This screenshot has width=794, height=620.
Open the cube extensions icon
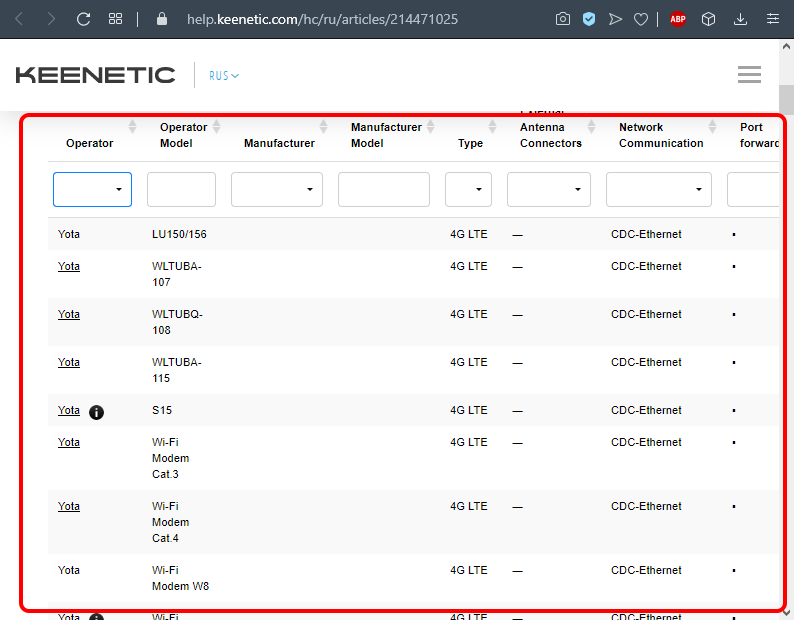point(708,19)
